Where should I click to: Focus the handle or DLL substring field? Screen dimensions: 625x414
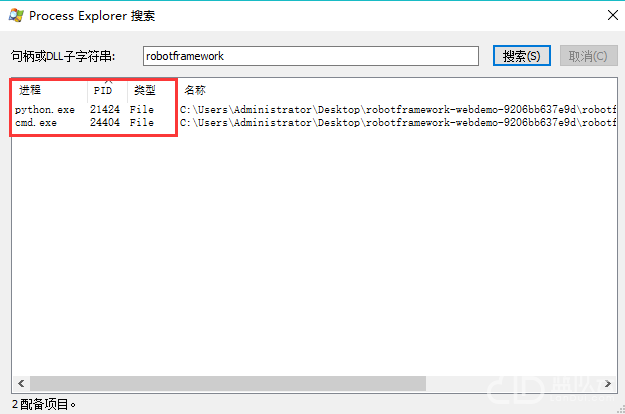(311, 56)
